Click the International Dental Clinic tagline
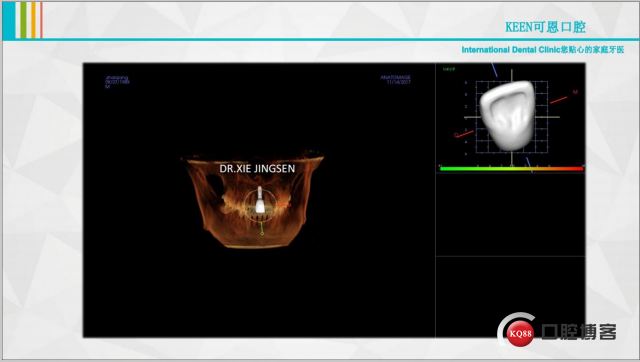This screenshot has height=362, width=640. [543, 50]
